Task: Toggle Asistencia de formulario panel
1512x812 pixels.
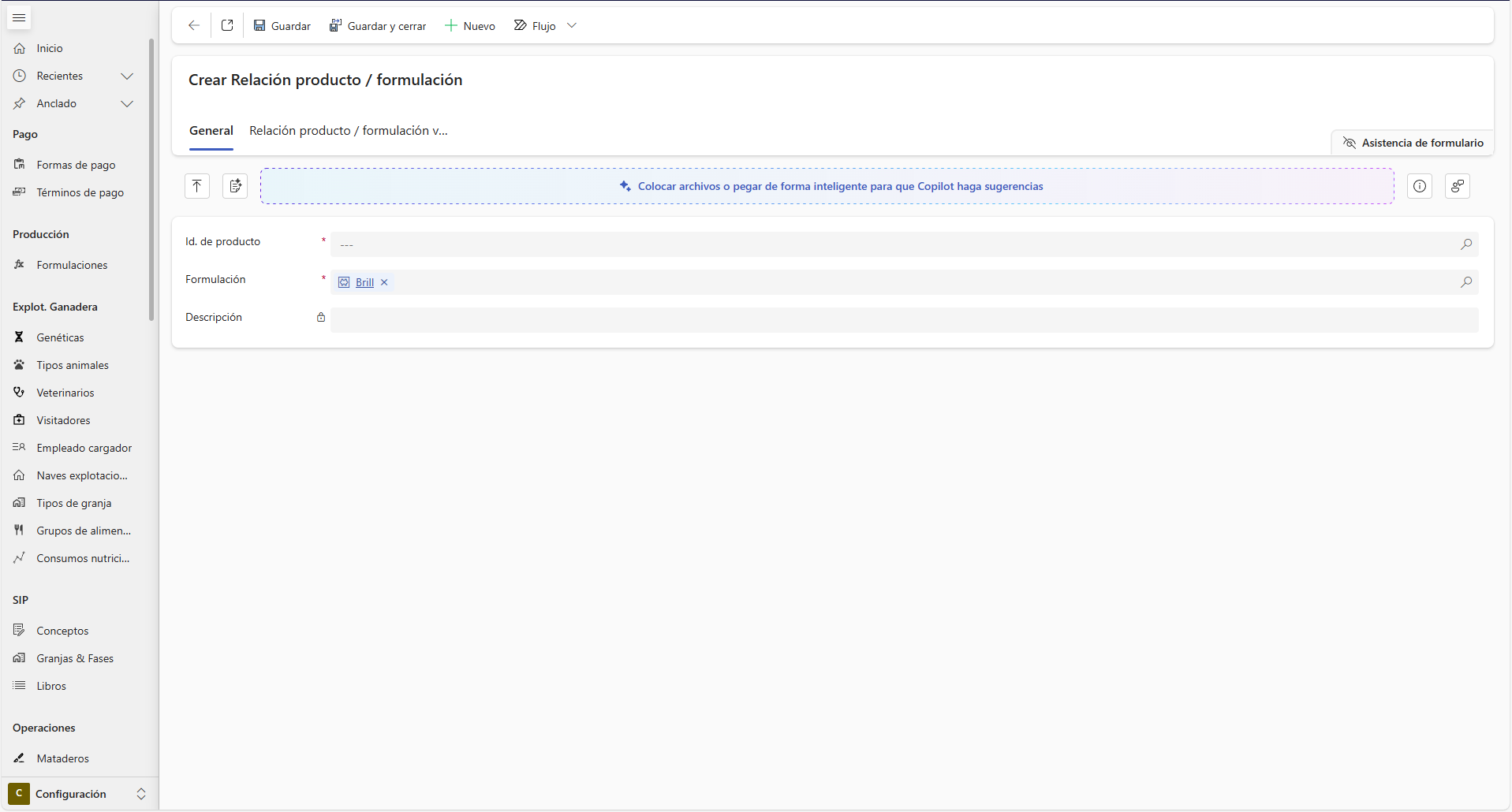Action: pos(1413,143)
